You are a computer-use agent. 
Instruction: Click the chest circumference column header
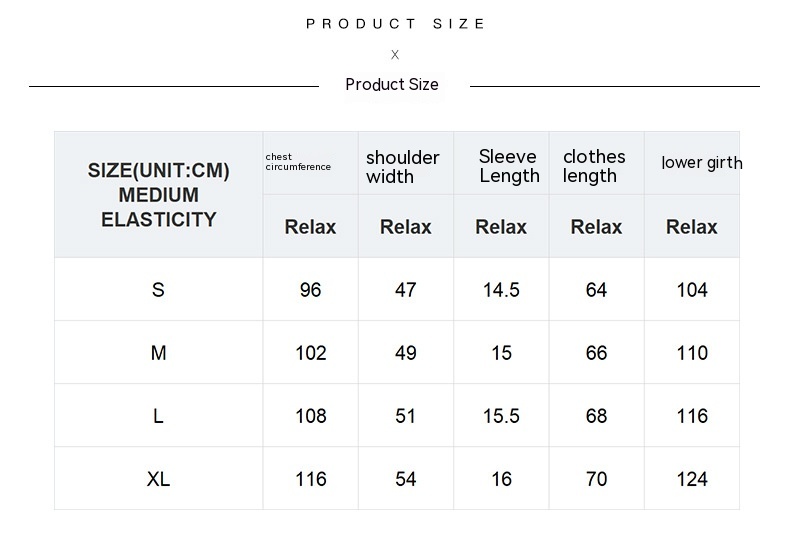tap(298, 162)
